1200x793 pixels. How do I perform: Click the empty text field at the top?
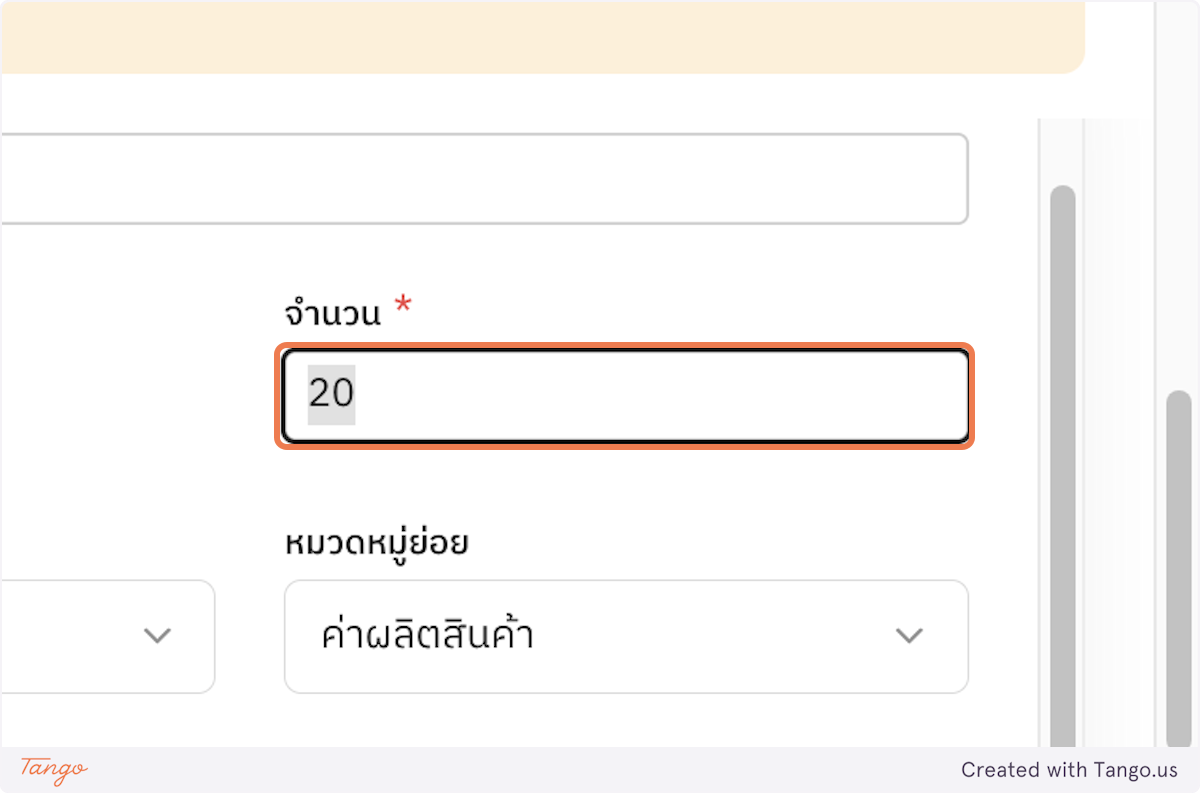[x=480, y=178]
